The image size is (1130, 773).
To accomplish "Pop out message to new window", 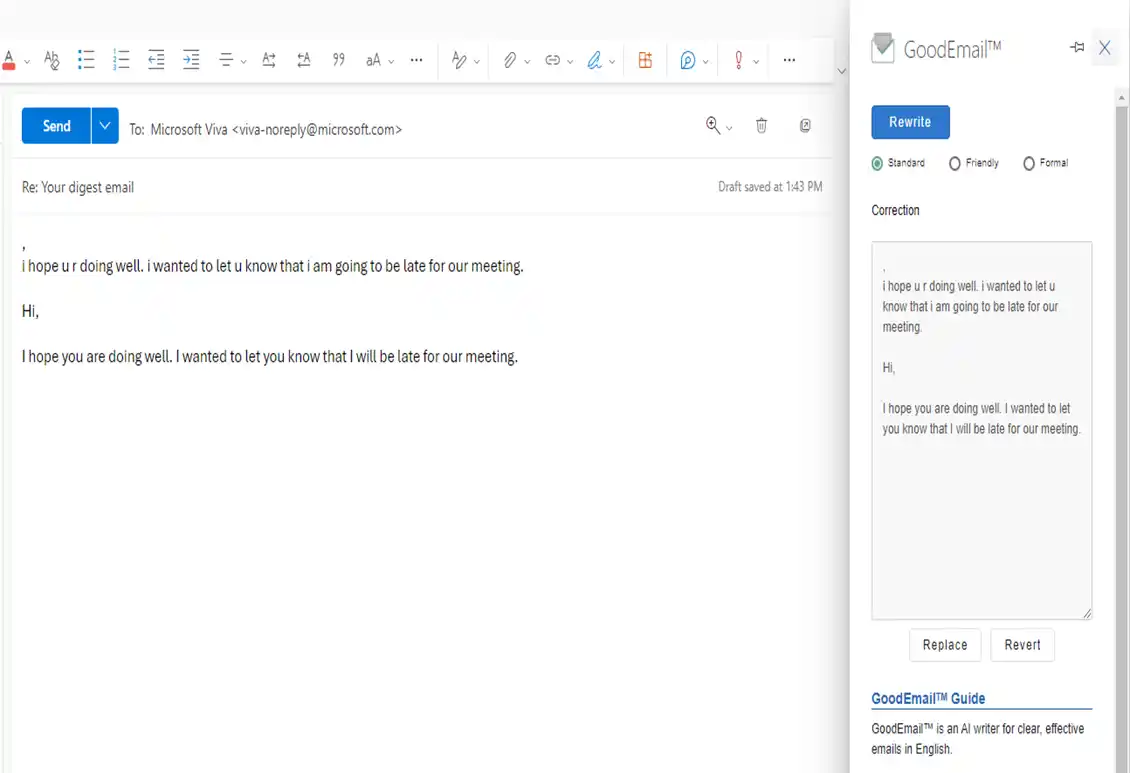I will [805, 125].
